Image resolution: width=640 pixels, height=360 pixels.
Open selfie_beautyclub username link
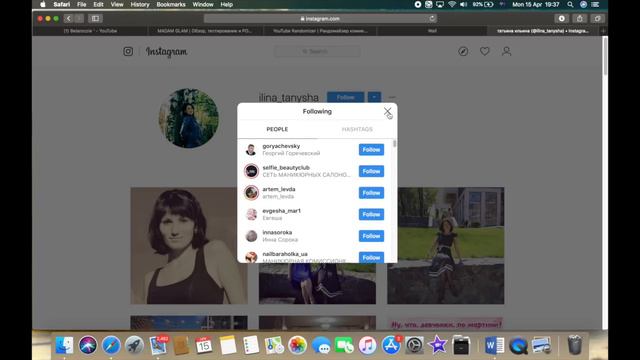click(x=286, y=168)
